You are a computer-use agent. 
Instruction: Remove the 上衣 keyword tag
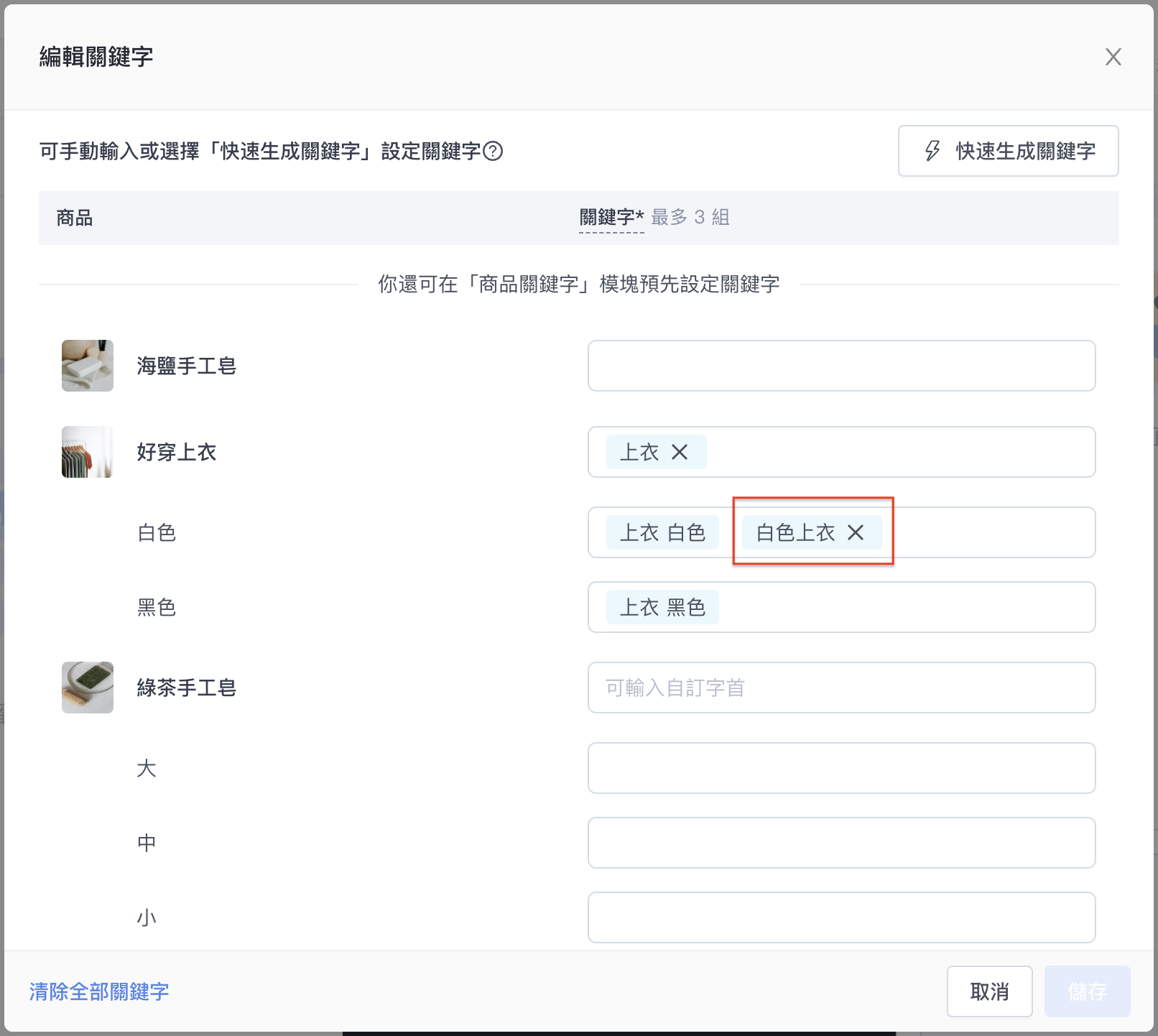(x=680, y=452)
